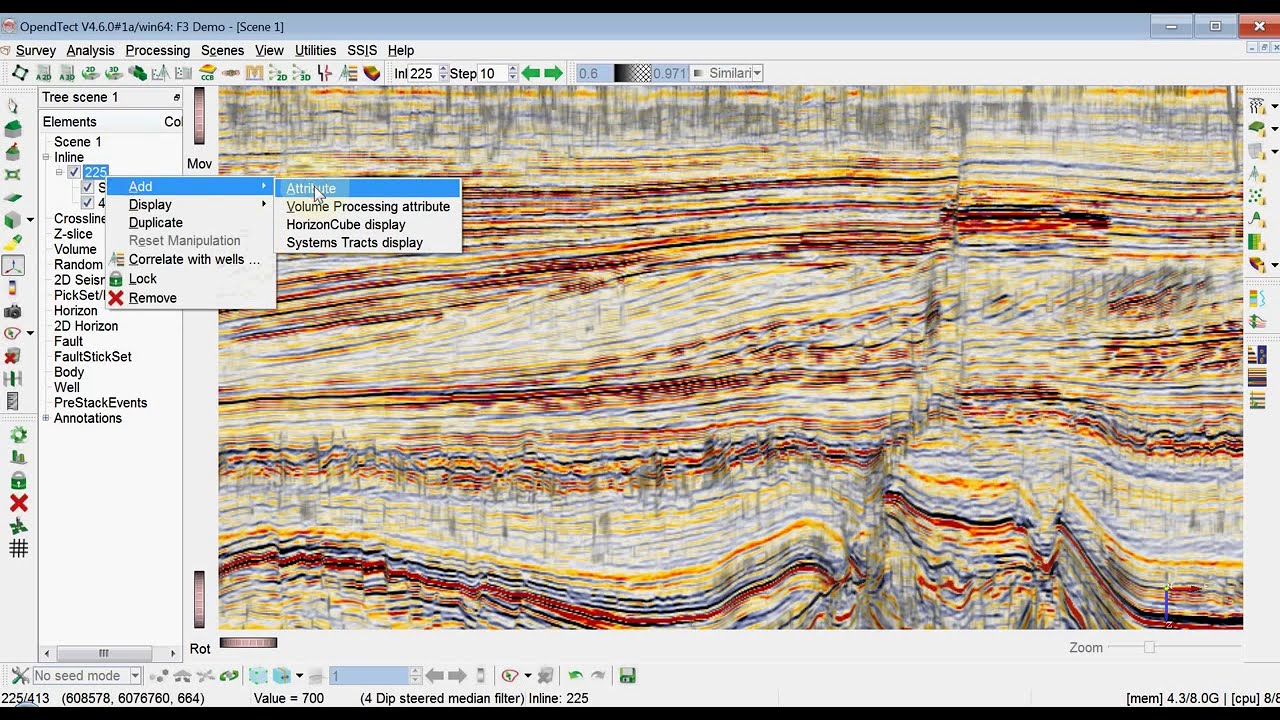
Task: Select Lock in the context menu
Action: click(x=143, y=279)
